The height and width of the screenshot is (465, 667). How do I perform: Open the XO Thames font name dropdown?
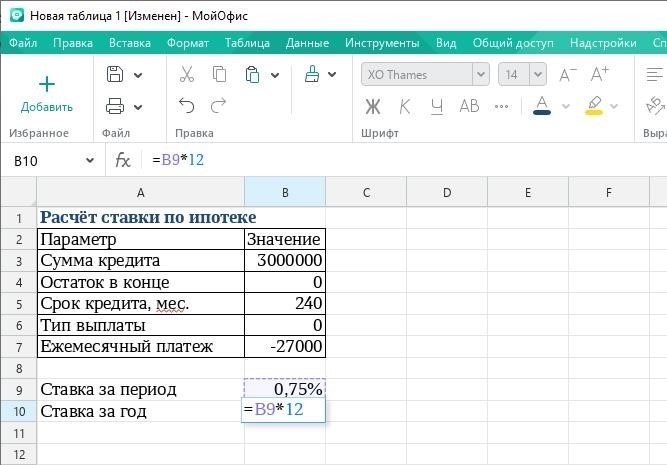click(481, 74)
